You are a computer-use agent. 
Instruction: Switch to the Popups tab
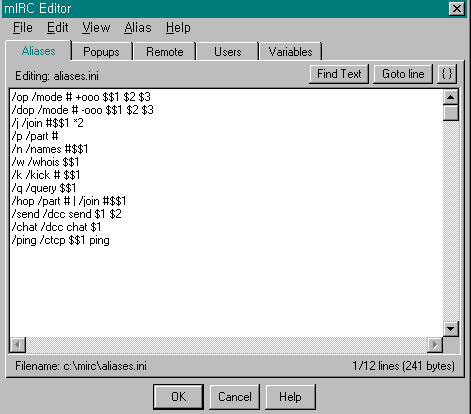pyautogui.click(x=101, y=52)
